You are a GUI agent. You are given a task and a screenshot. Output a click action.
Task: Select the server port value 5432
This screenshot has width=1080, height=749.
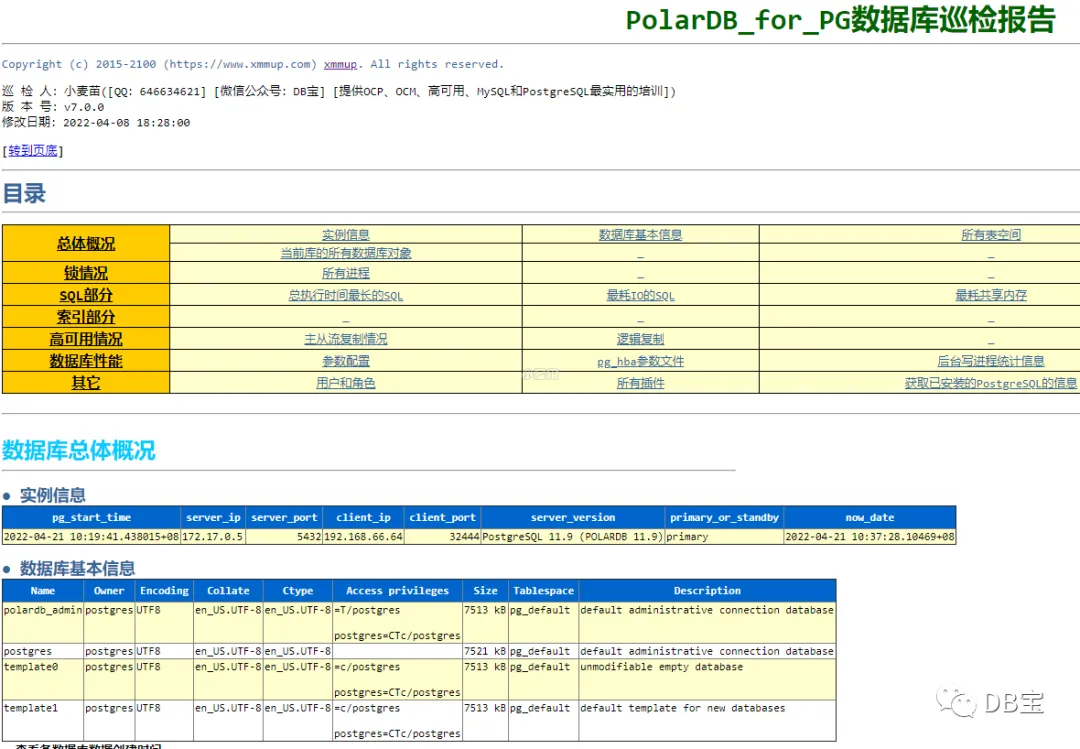pyautogui.click(x=284, y=537)
